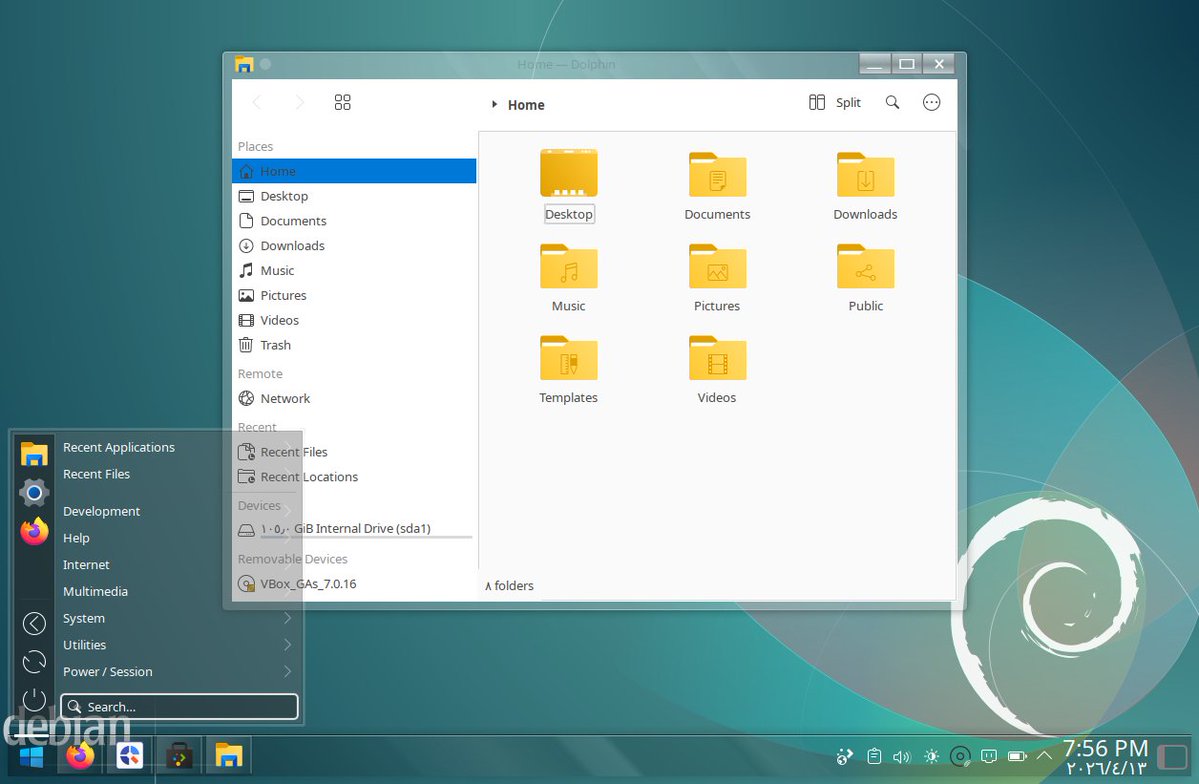Click the logout arrow icon in launcher
Image resolution: width=1199 pixels, height=784 pixels.
pyautogui.click(x=34, y=623)
